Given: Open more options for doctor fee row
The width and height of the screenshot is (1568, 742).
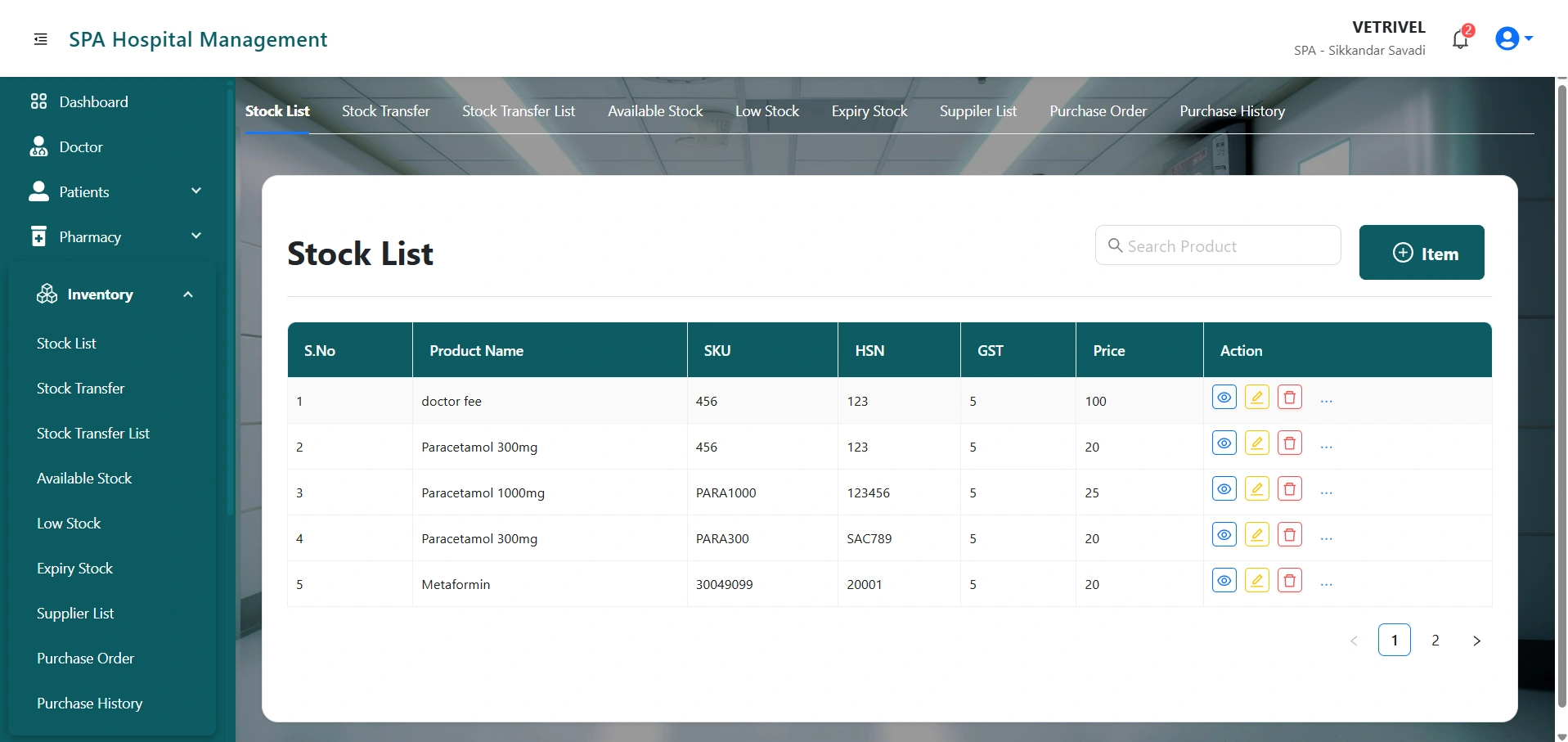Looking at the screenshot, I should coord(1326,401).
